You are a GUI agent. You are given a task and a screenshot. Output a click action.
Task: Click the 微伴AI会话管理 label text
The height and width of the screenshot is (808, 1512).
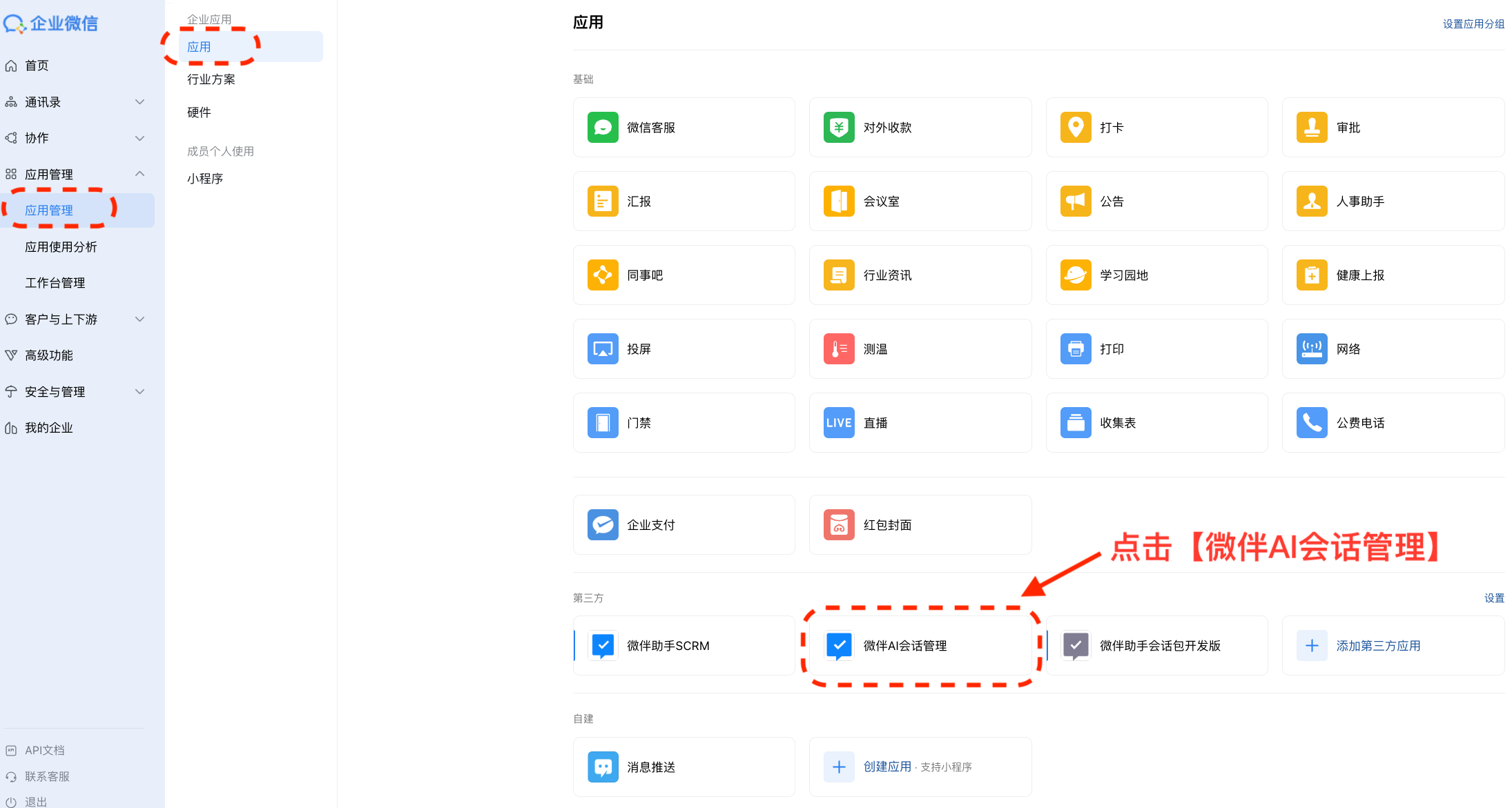(905, 646)
